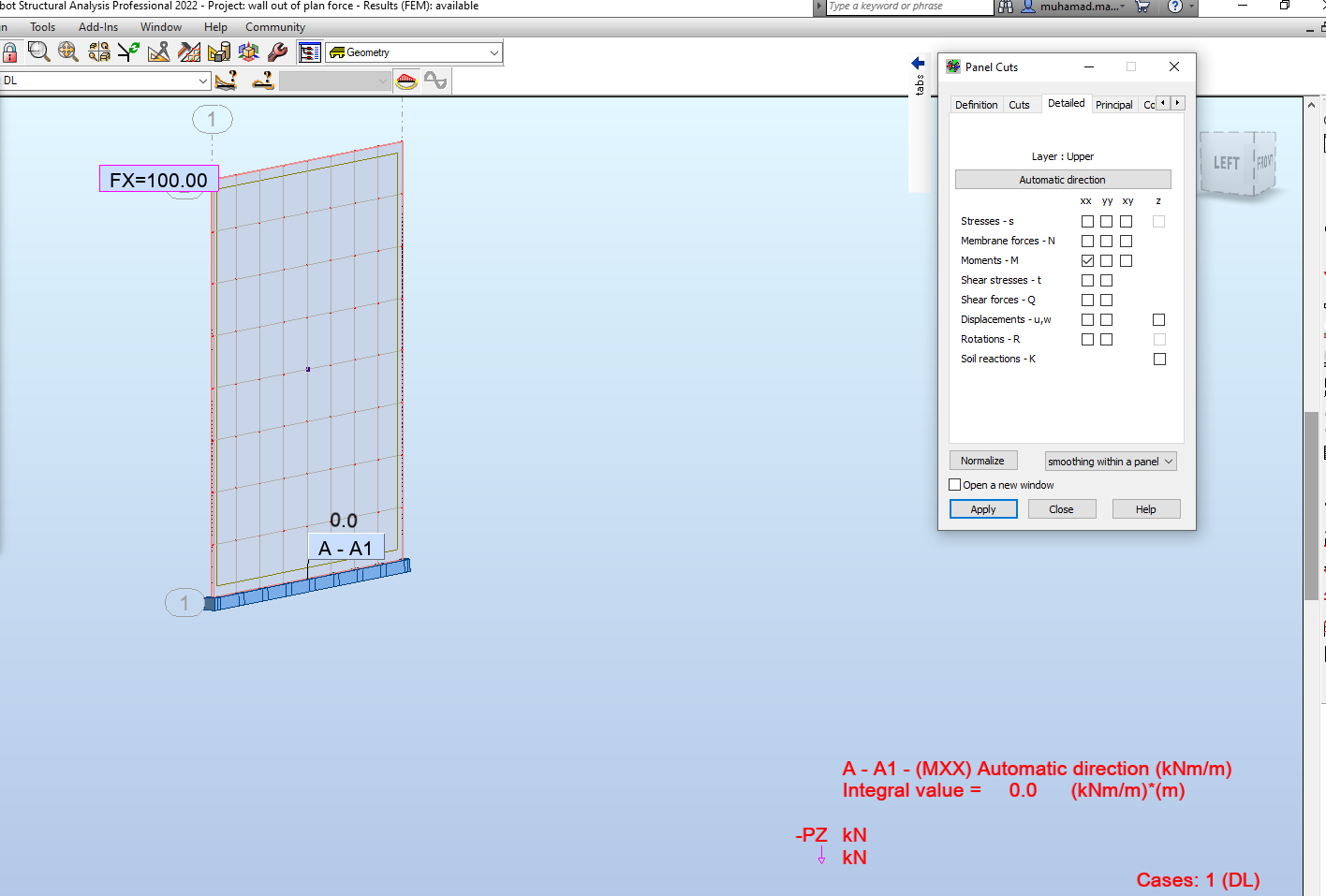Select the Zoom magnifier tool
The height and width of the screenshot is (896, 1326).
(37, 51)
